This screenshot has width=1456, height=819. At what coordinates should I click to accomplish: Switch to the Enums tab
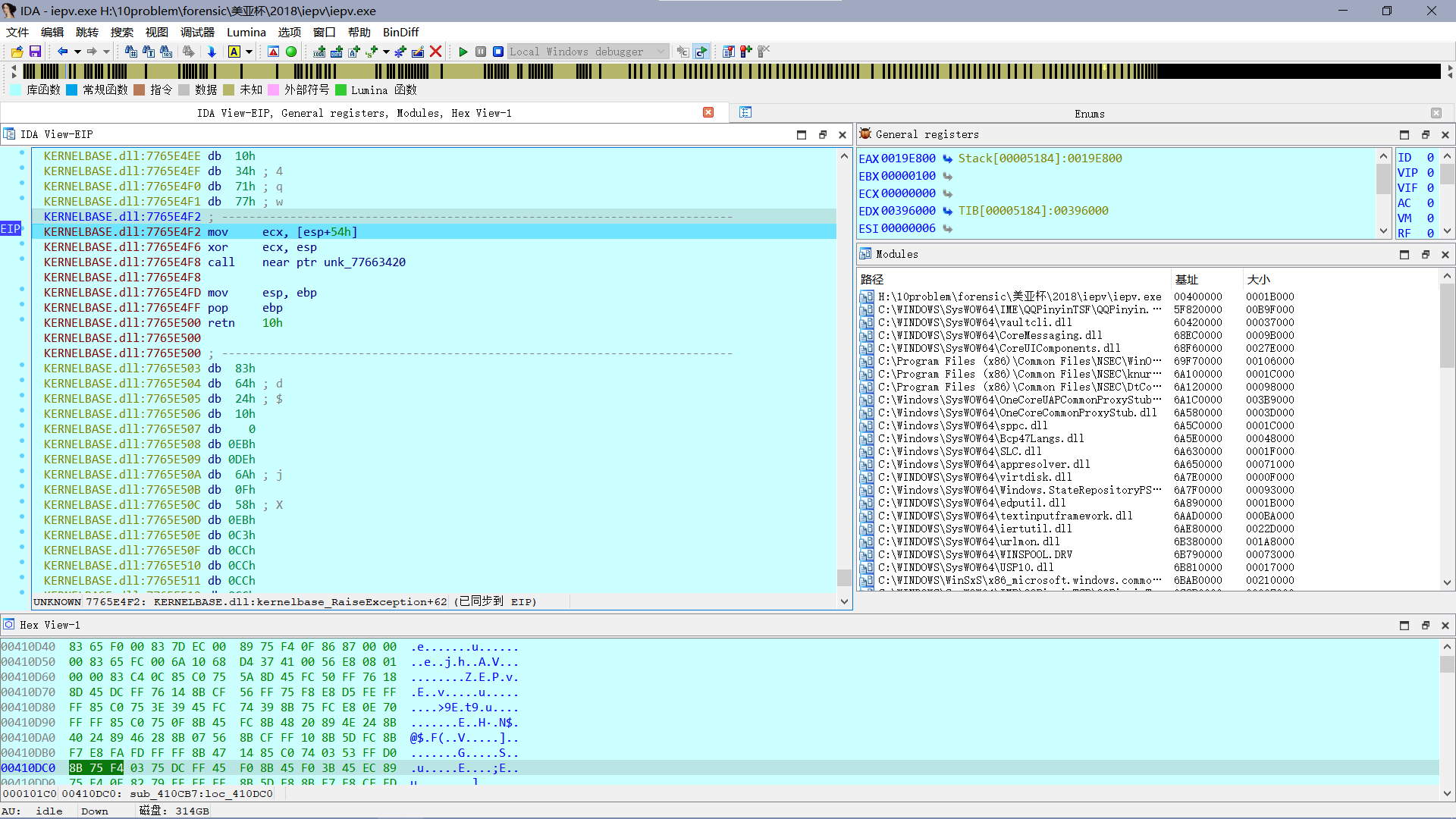tap(1089, 114)
